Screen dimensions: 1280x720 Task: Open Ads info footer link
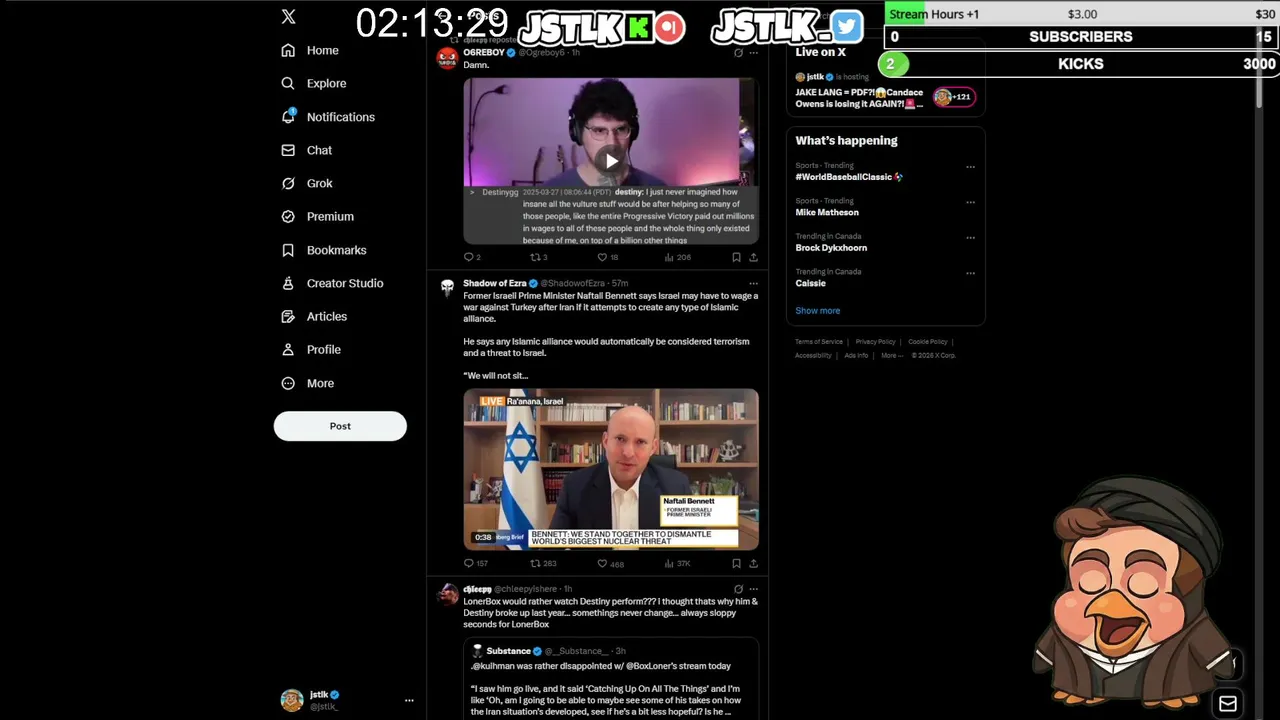(856, 356)
